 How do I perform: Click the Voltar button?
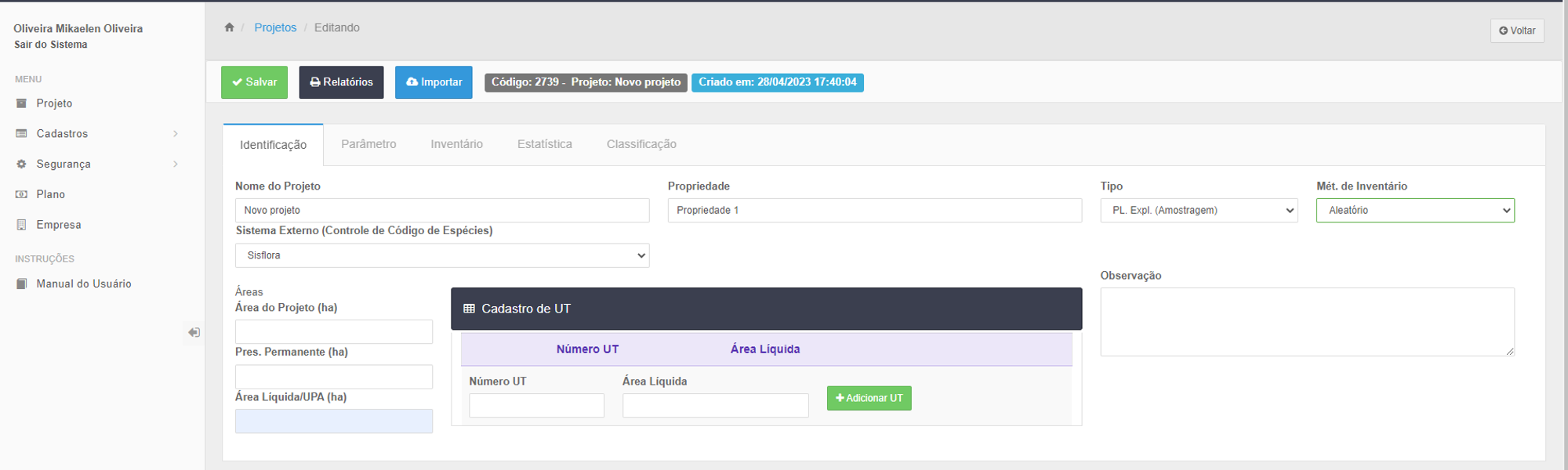click(1516, 31)
